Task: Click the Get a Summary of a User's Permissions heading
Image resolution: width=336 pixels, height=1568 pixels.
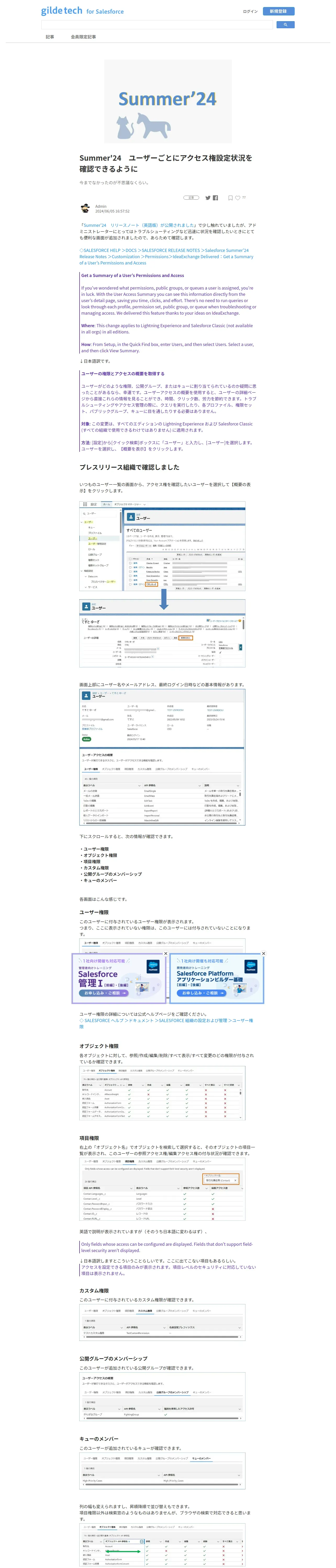Action: (132, 275)
